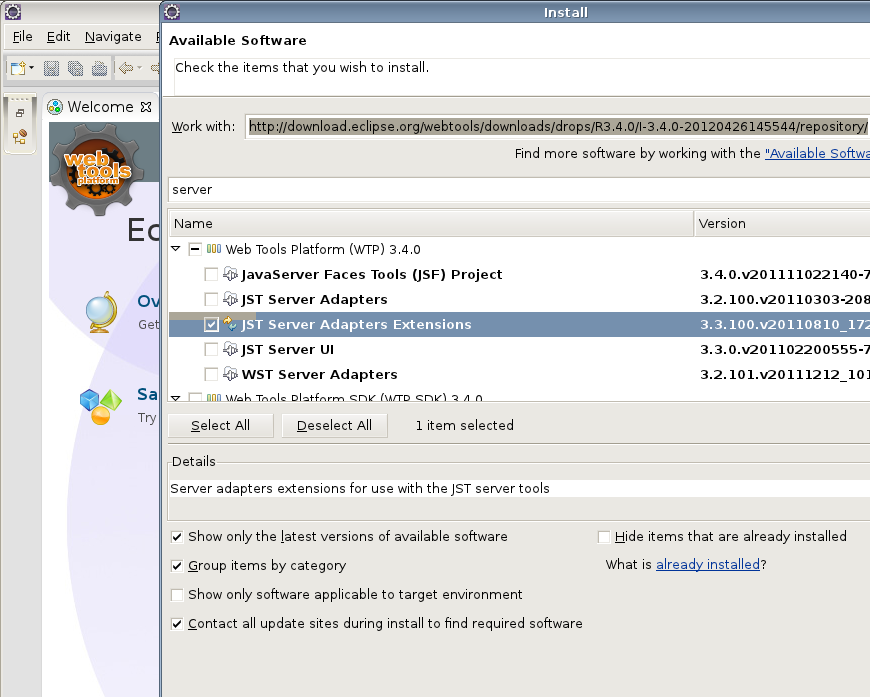Click the server filter text field
Viewport: 870px width, 697px height.
519,190
